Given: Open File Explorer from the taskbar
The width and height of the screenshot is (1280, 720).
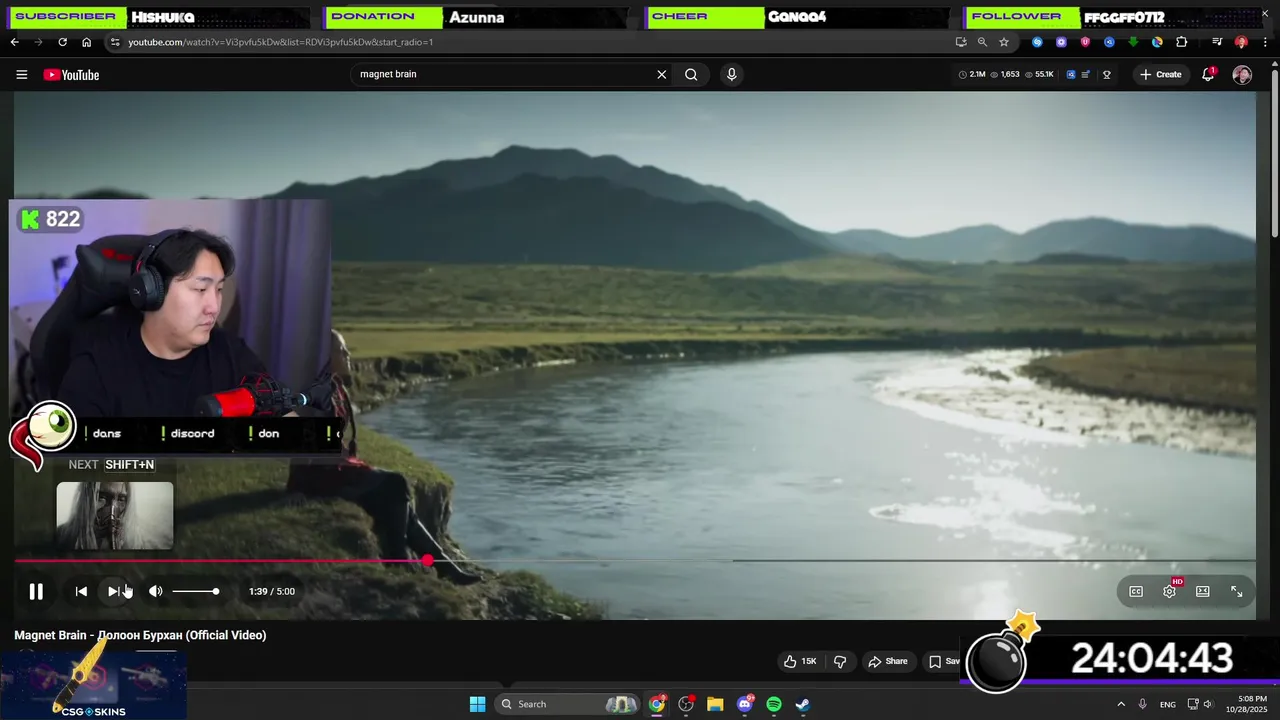Looking at the screenshot, I should [715, 704].
